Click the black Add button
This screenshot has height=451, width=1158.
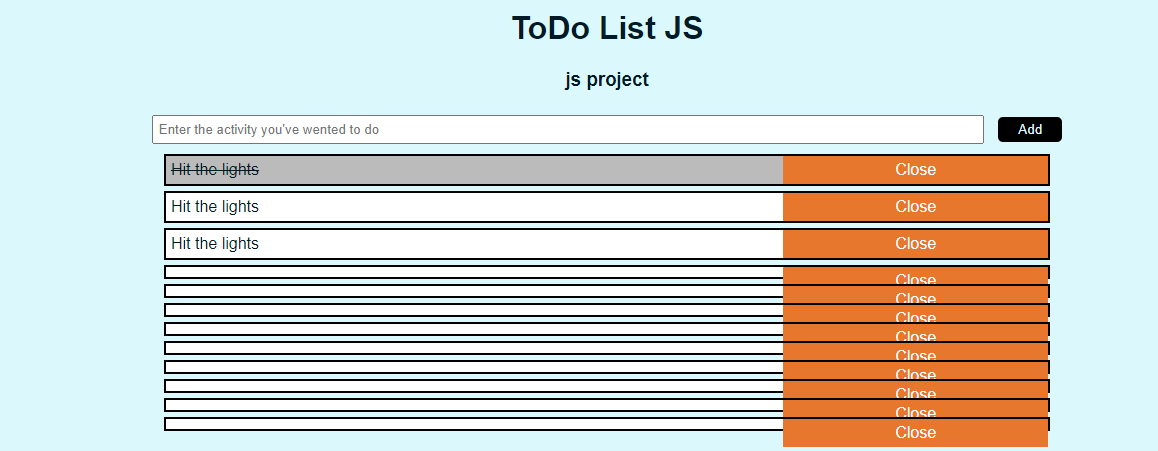pos(1029,129)
